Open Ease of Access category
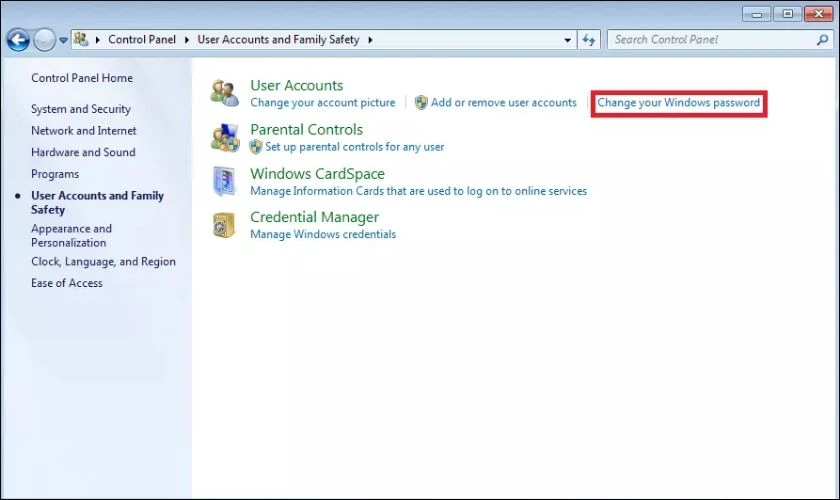The height and width of the screenshot is (500, 840). coord(67,283)
